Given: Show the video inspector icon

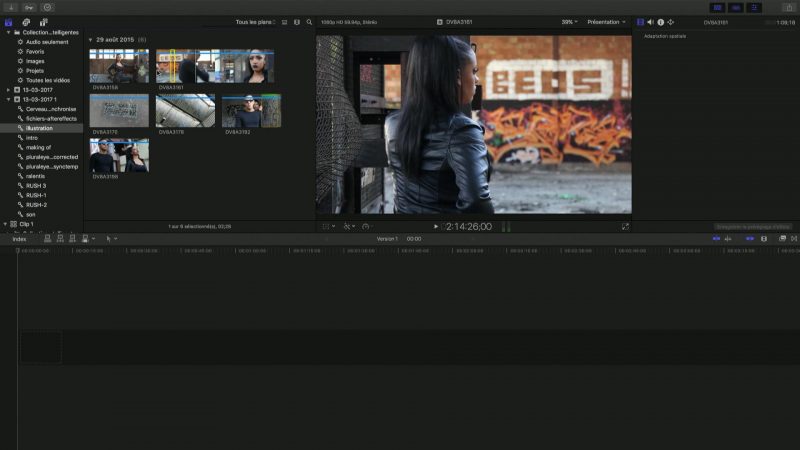Looking at the screenshot, I should [x=640, y=22].
